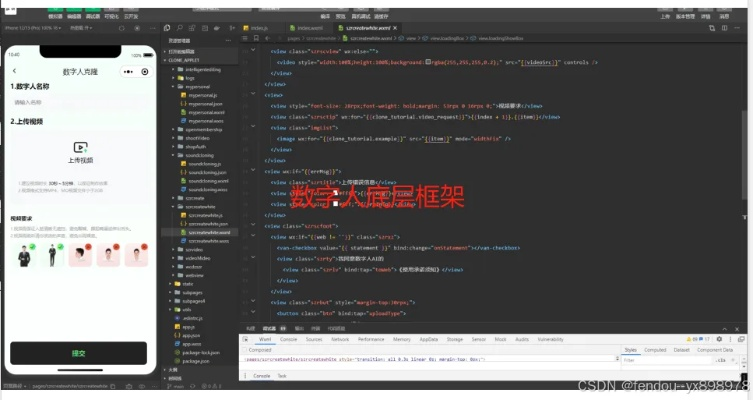Toggle the .cls button in Styles

tap(720, 360)
